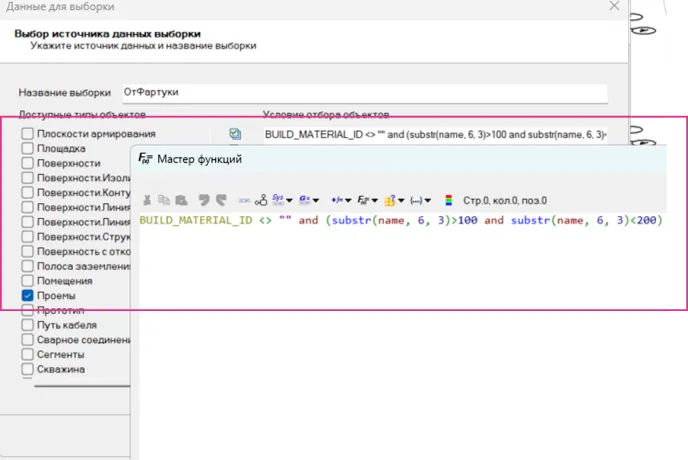Viewport: 688px width, 460px height.
Task: Open the {...} braces dropdown
Action: tap(420, 200)
